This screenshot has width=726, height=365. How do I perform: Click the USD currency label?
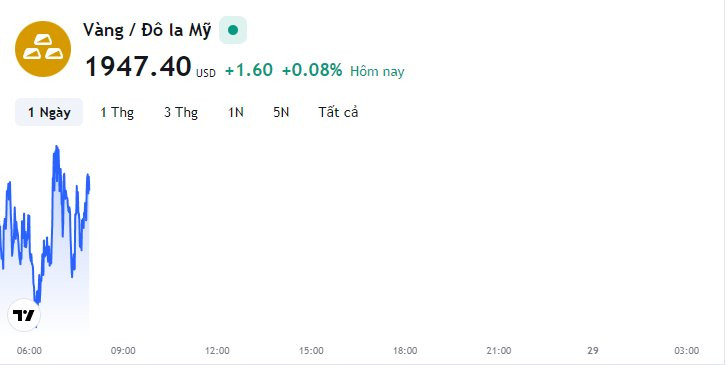(206, 73)
